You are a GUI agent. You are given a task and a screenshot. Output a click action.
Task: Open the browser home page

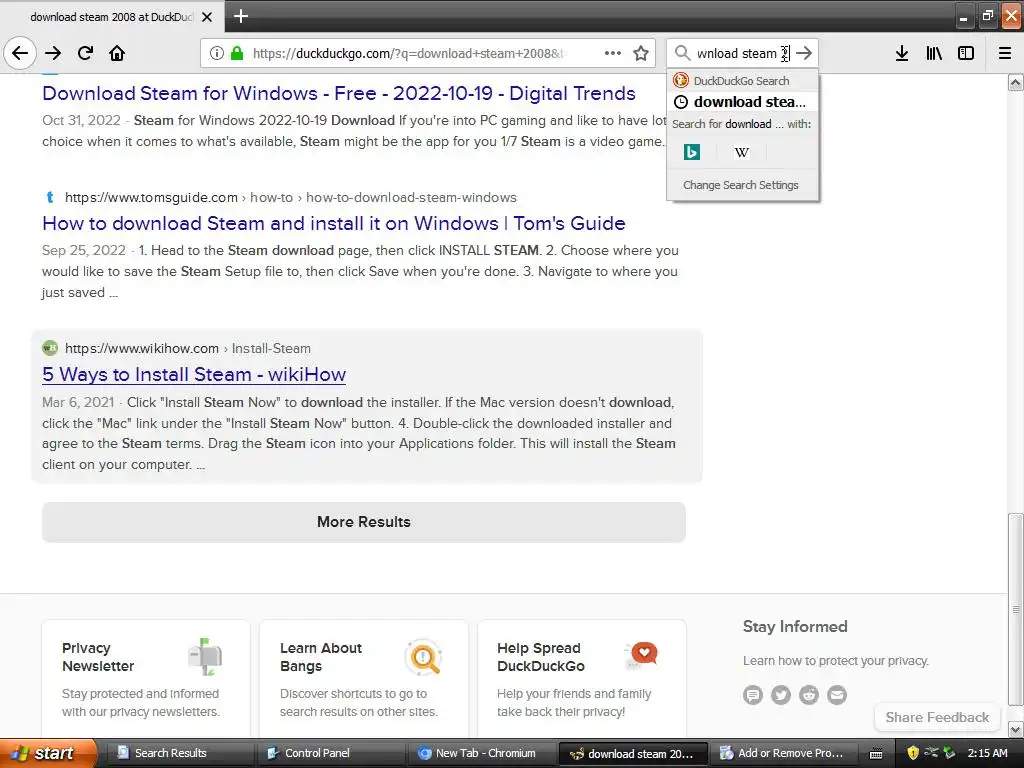tap(117, 53)
